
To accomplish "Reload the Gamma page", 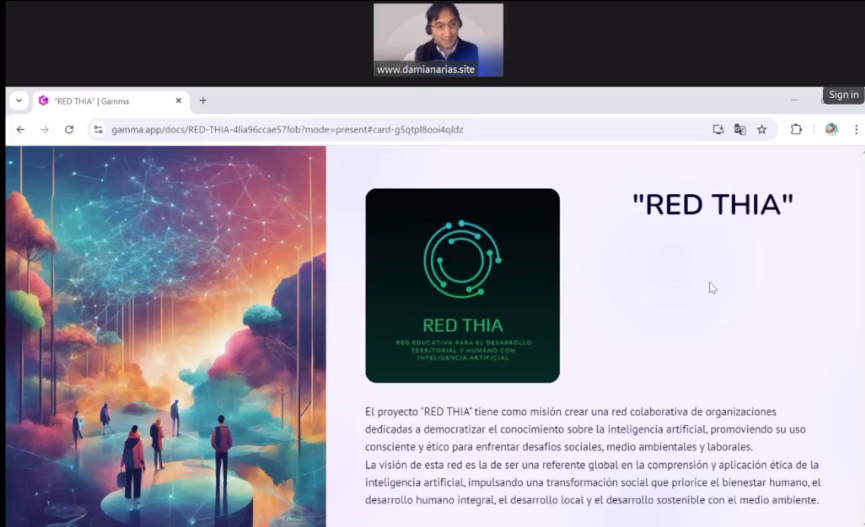I will coord(69,129).
